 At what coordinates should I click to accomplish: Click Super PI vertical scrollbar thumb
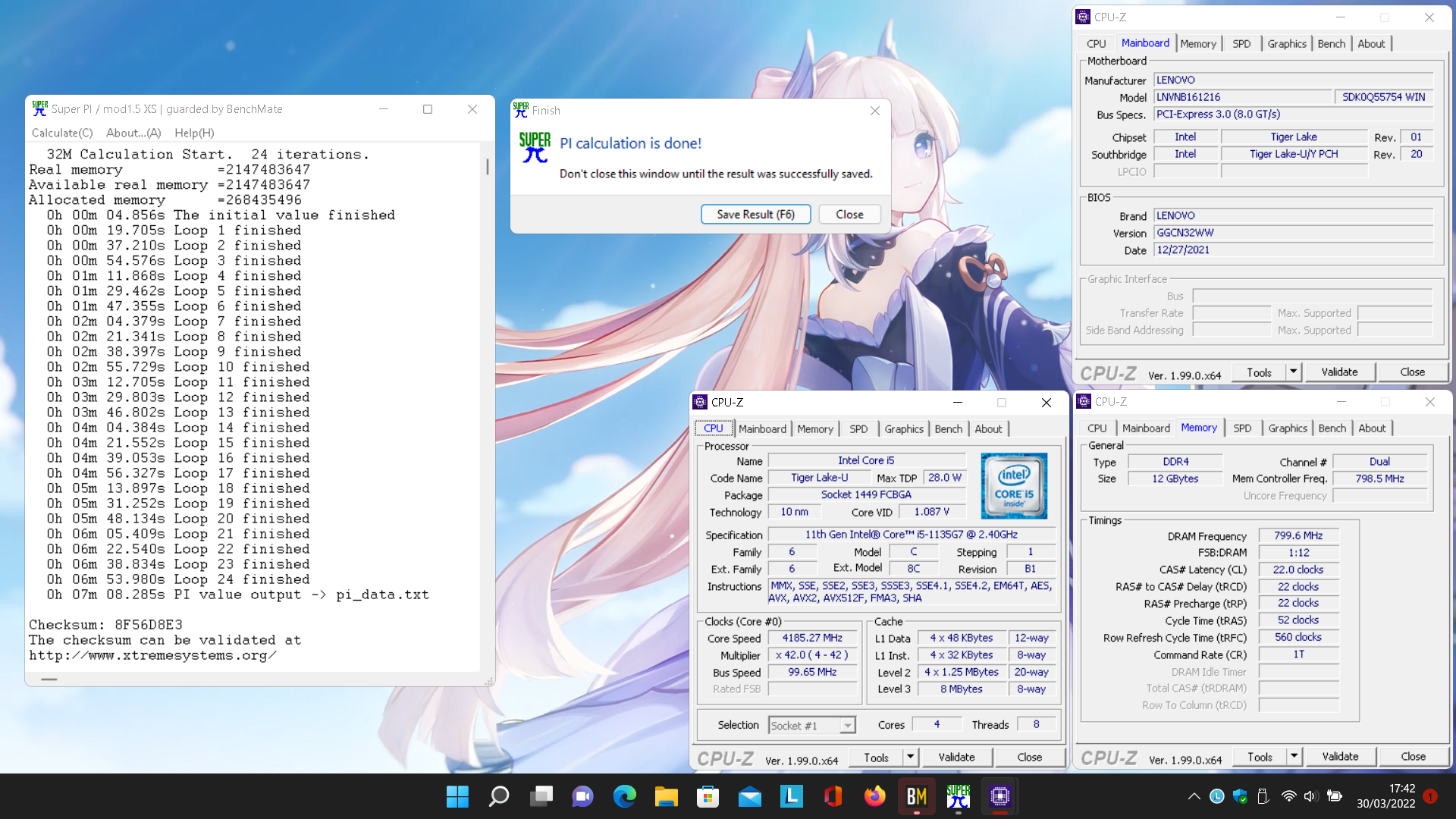click(487, 167)
